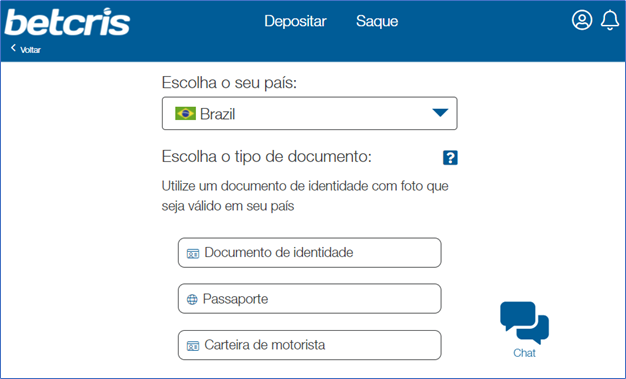Open the Brazil country selection box

coord(309,113)
